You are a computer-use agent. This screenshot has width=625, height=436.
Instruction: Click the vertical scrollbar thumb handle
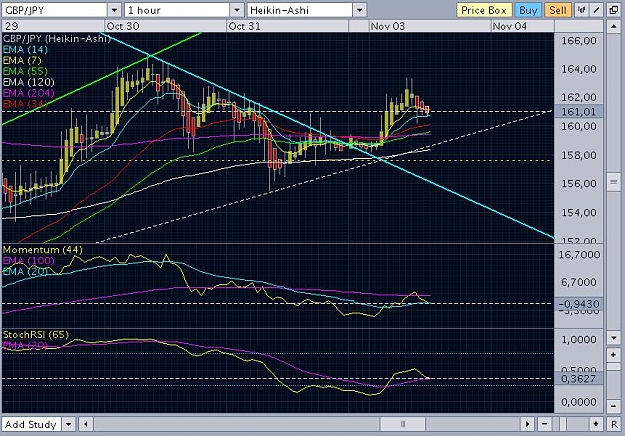click(613, 182)
